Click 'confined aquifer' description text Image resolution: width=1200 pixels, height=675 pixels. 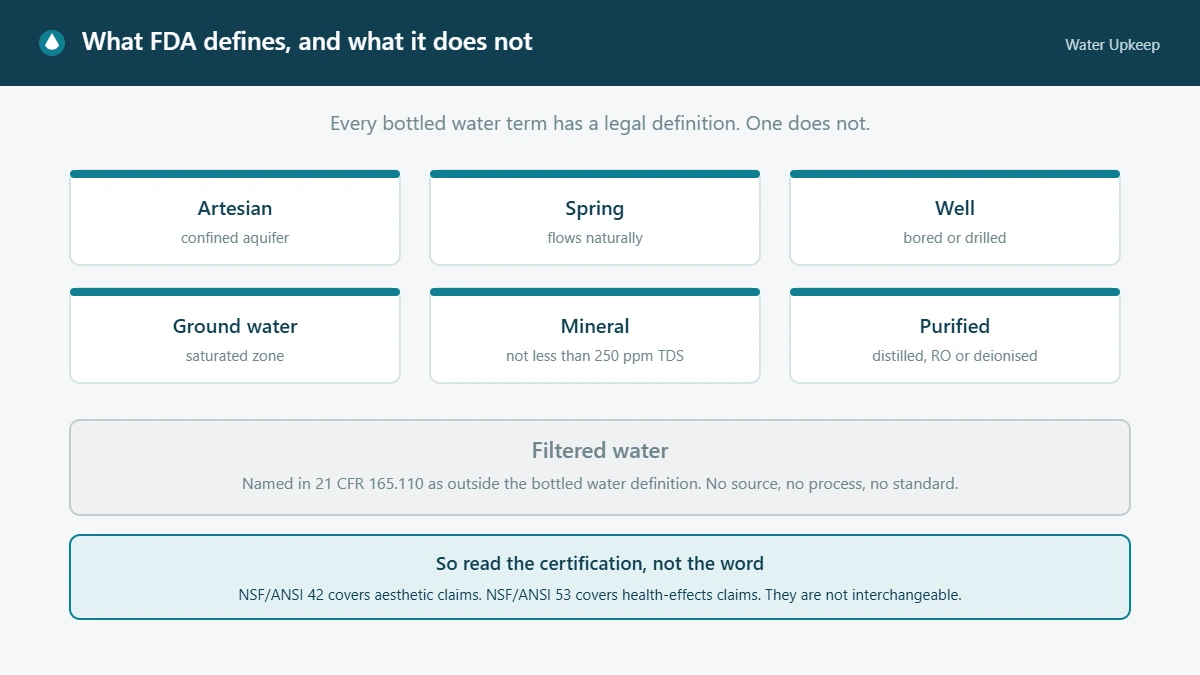[x=235, y=238]
